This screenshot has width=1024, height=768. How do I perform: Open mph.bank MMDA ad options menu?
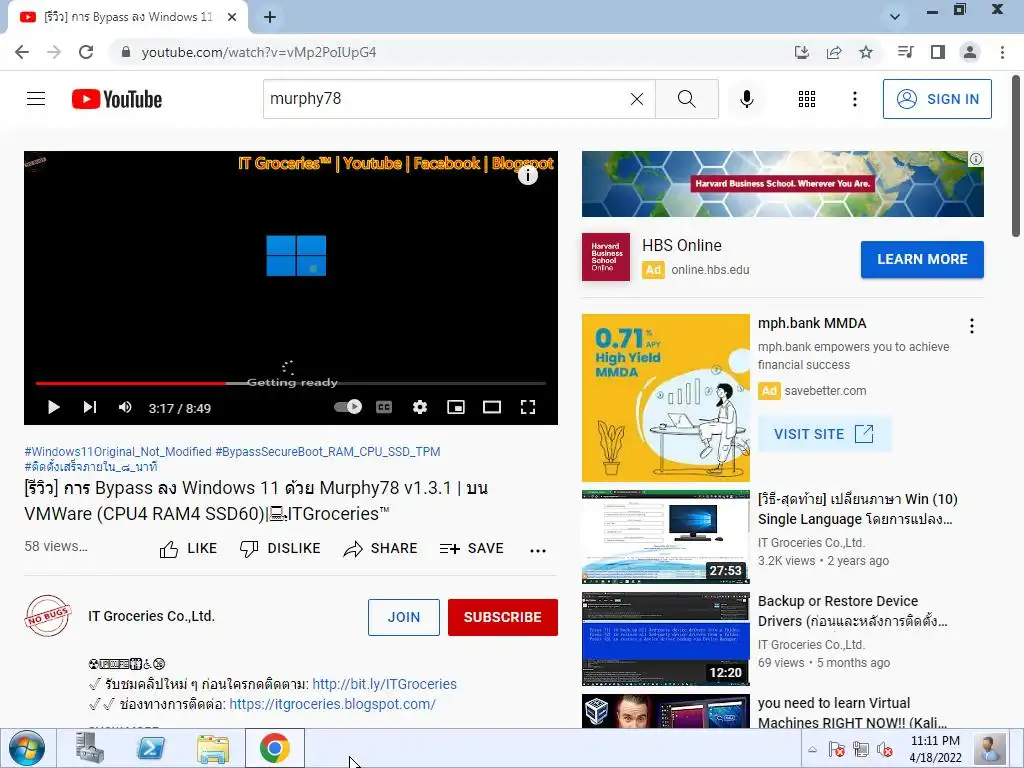[x=972, y=326]
